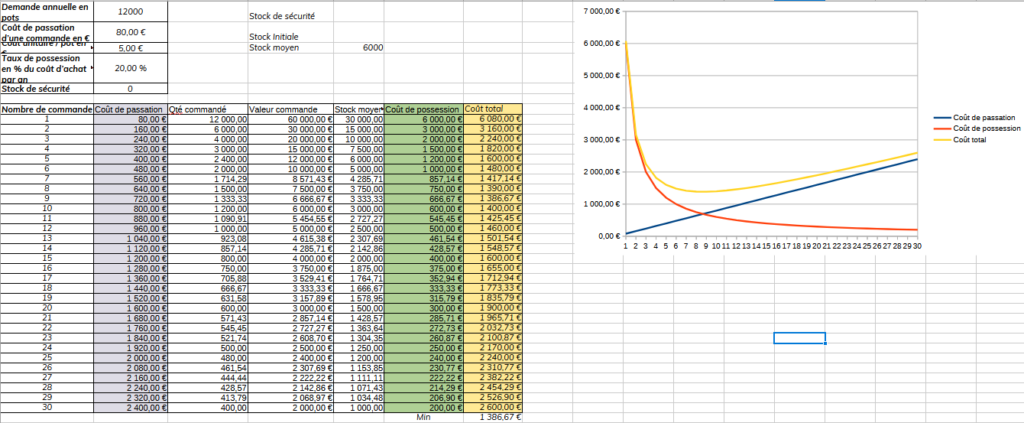Select the 'Nombre de commande' column header
Image resolution: width=1024 pixels, height=423 pixels.
tap(47, 109)
